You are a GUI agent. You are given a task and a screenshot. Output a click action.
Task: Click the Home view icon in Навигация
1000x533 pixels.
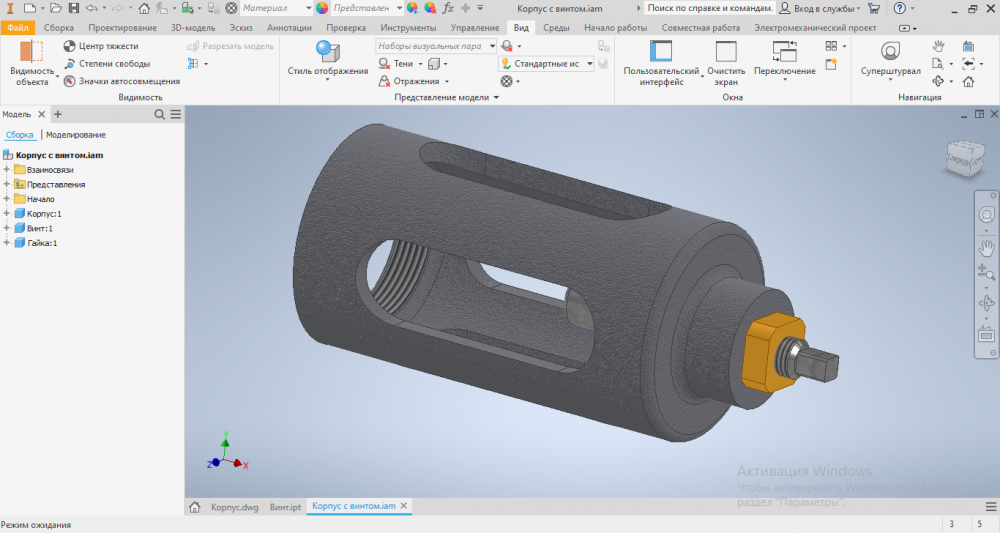click(968, 82)
